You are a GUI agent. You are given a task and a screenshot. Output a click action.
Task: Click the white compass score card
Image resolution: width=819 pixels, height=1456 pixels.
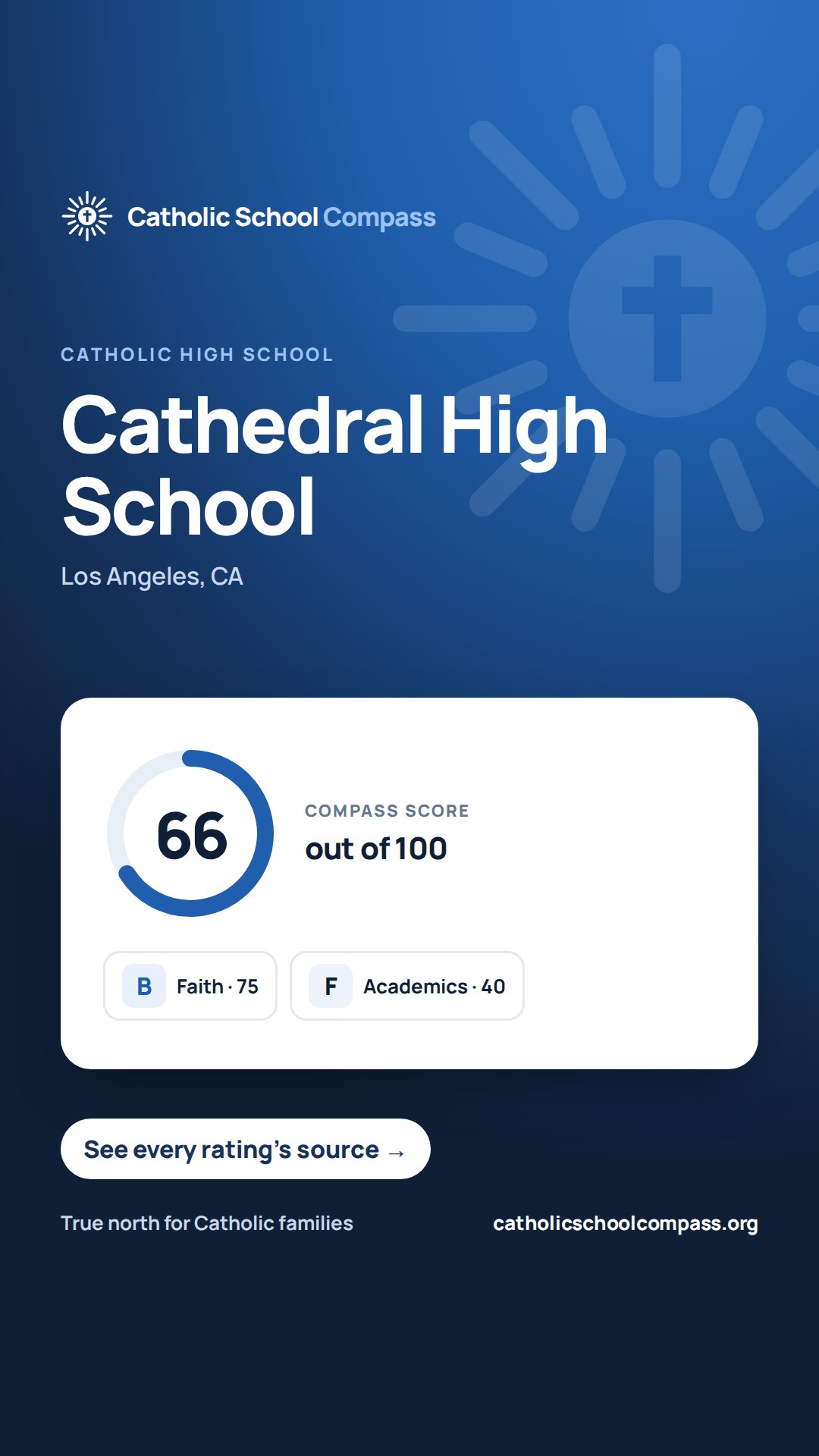(x=409, y=883)
